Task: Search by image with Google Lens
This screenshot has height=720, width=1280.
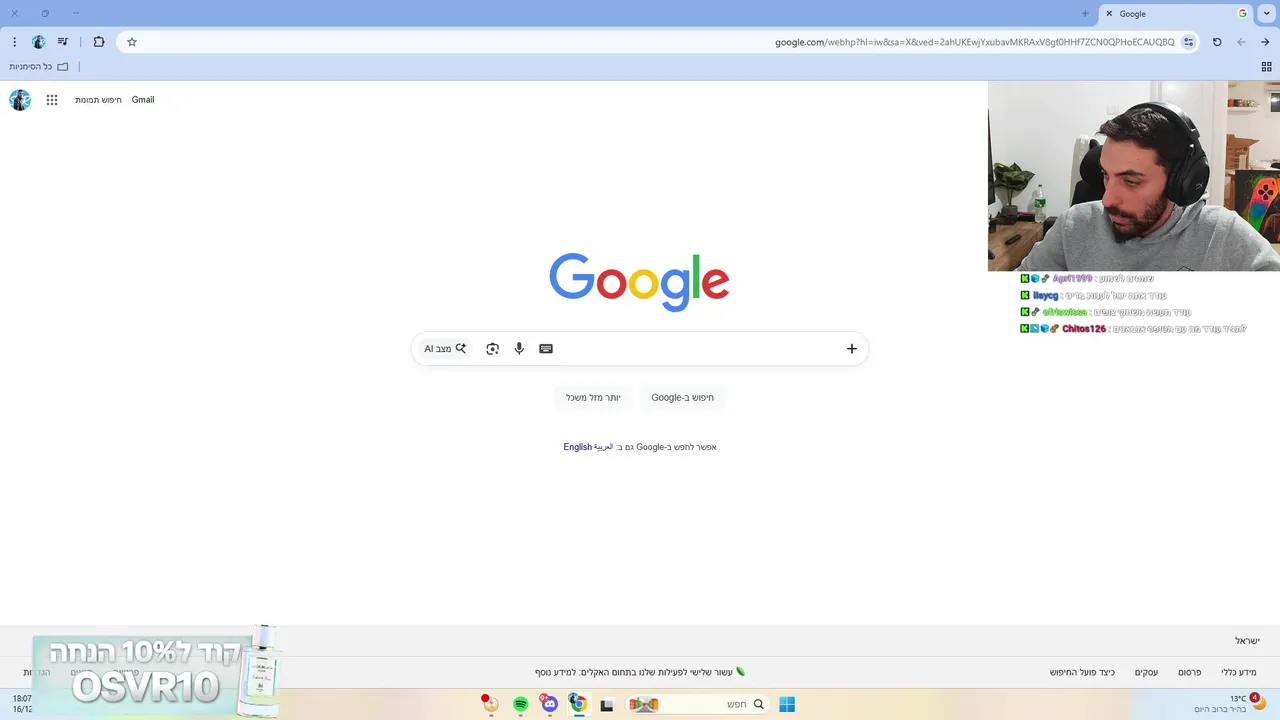Action: [x=492, y=349]
